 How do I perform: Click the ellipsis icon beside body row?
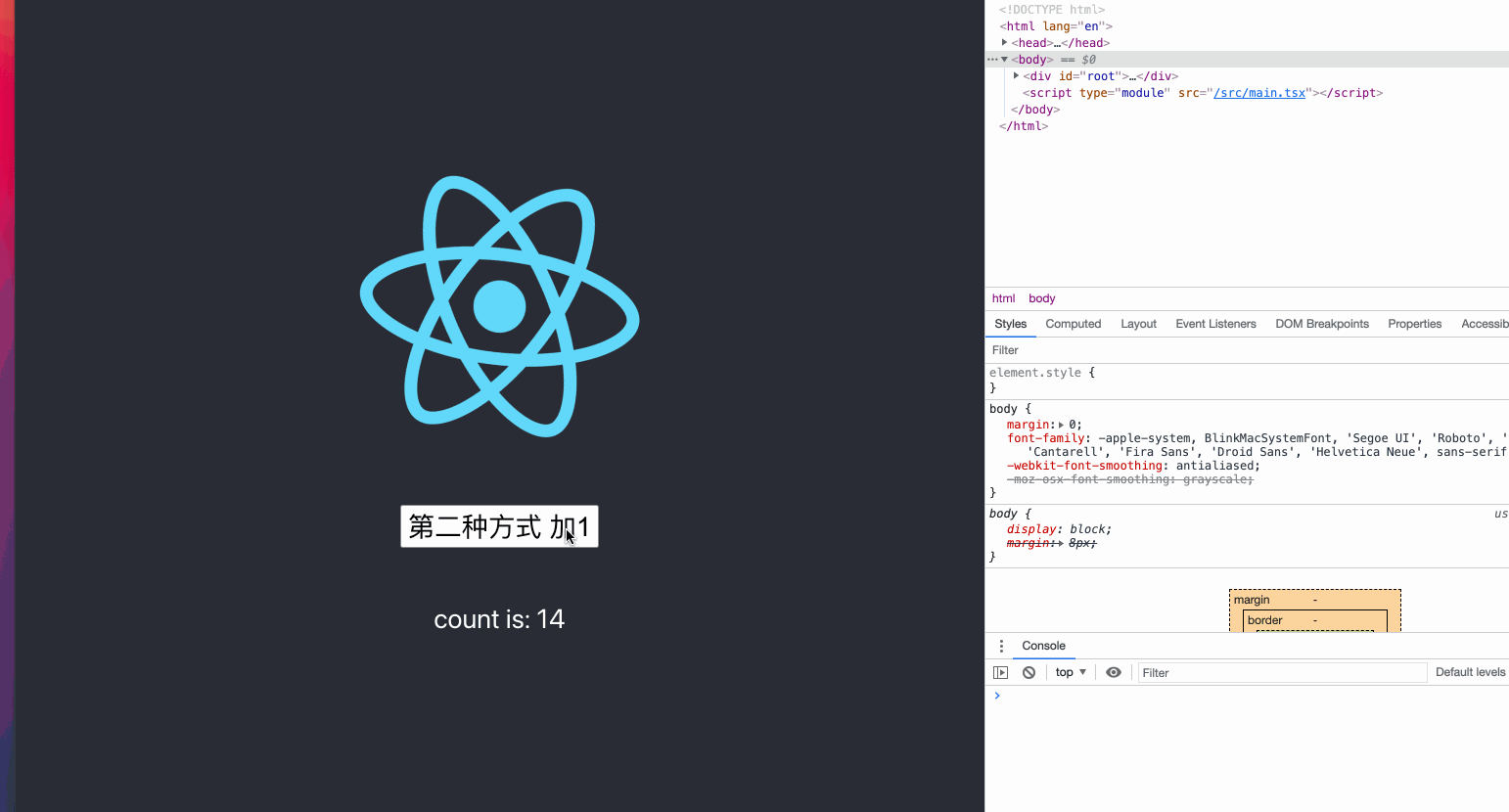coord(992,60)
